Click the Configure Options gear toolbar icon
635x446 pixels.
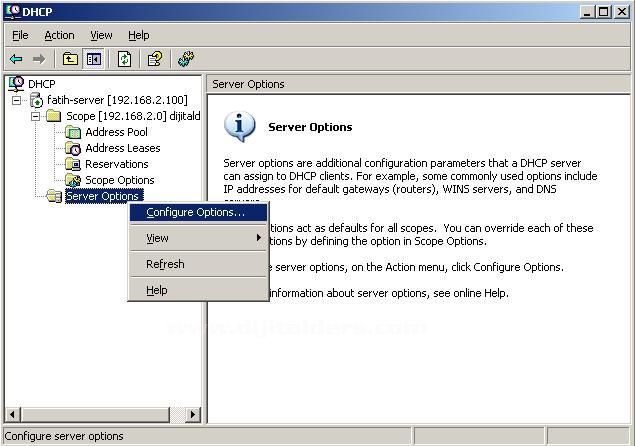tap(186, 59)
